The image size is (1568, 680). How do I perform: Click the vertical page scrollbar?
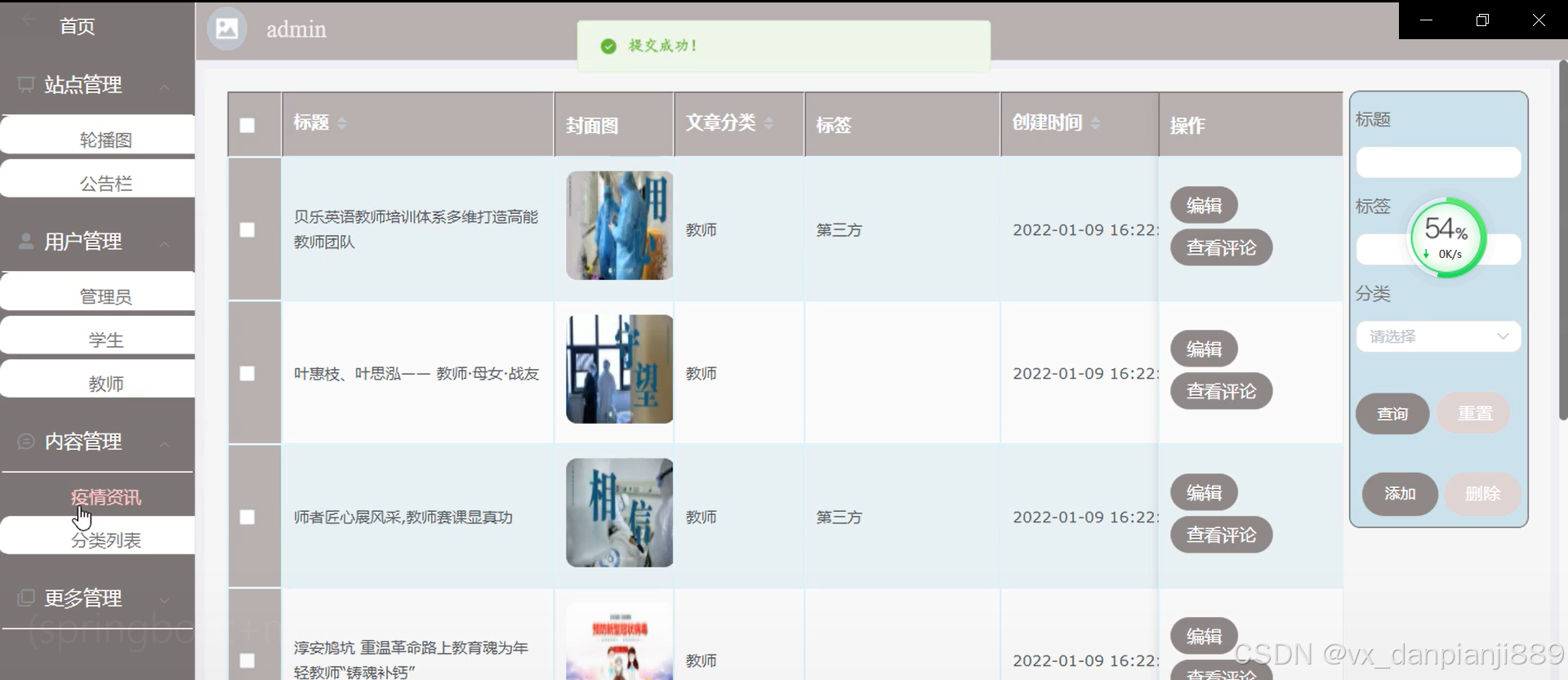tap(1563, 241)
